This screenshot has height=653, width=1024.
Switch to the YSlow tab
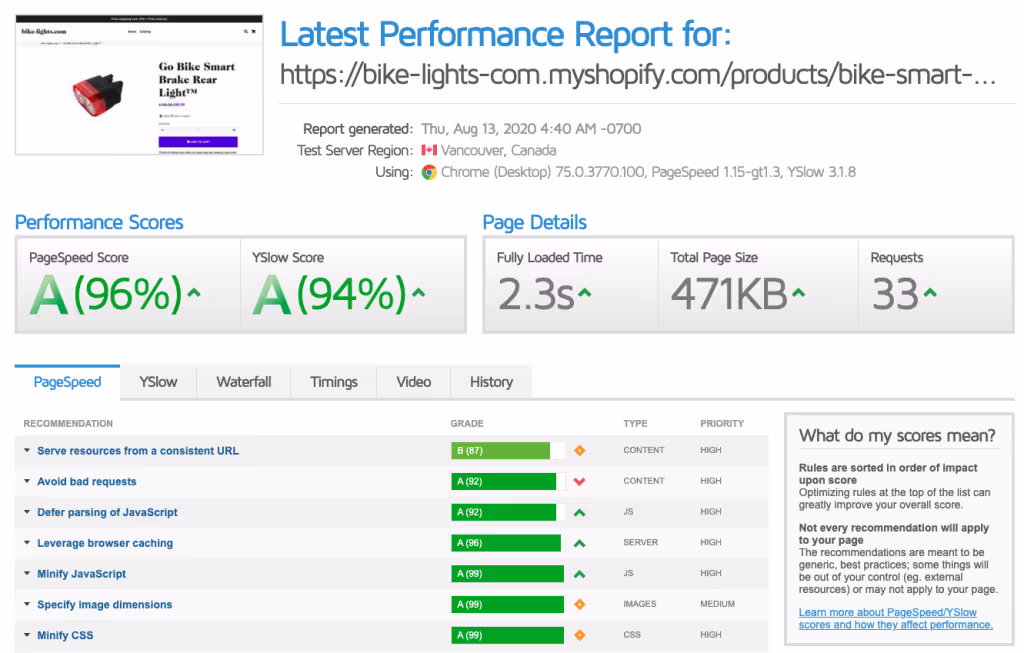(x=158, y=382)
